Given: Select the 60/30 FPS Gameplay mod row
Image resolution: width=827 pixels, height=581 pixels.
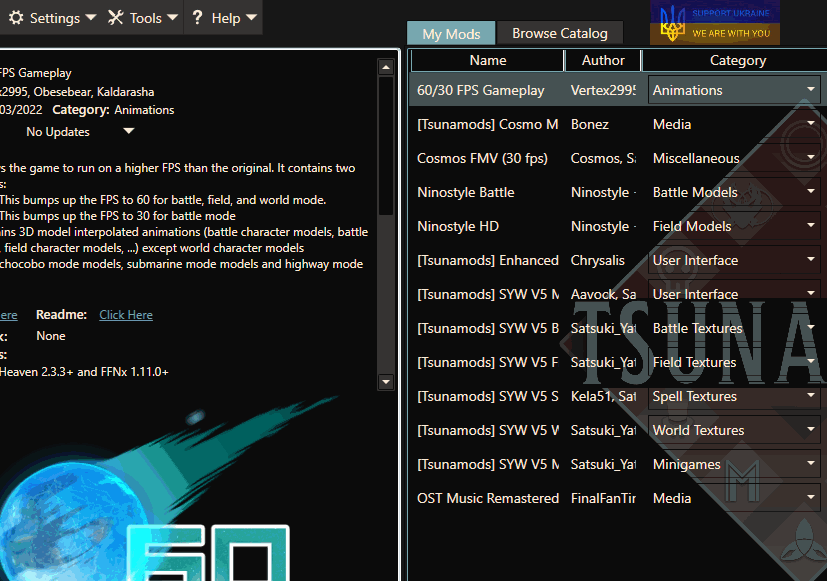Looking at the screenshot, I should click(x=618, y=90).
